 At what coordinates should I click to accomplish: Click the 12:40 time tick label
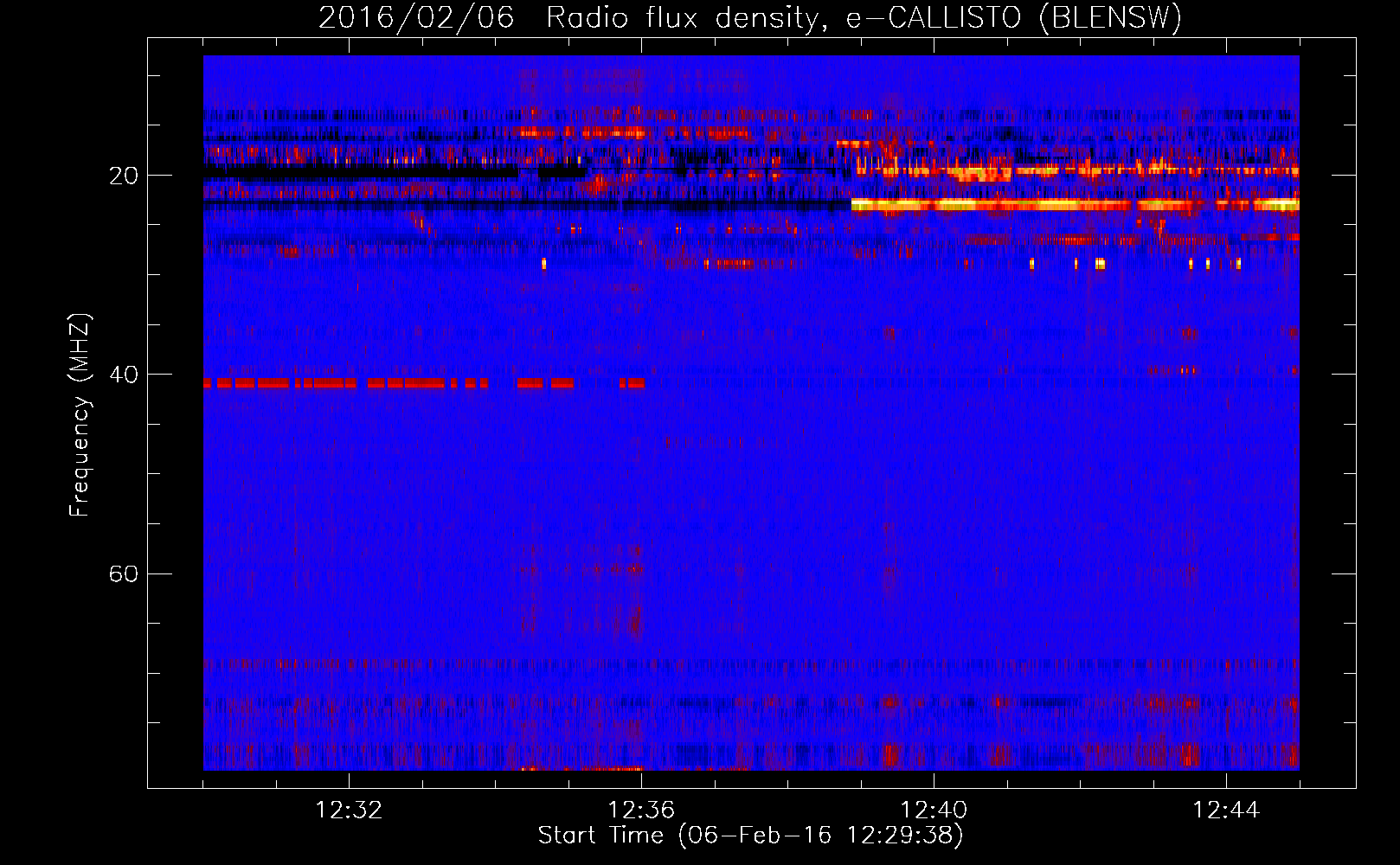point(934,811)
